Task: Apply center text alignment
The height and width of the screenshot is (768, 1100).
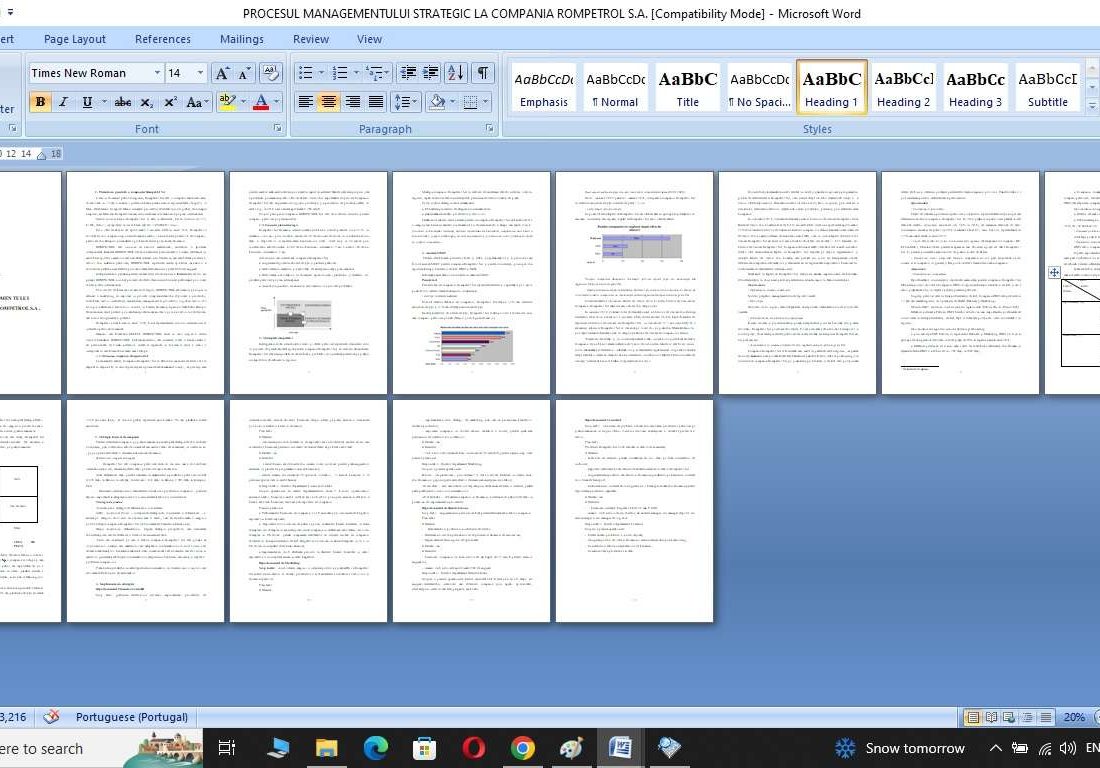Action: 328,102
